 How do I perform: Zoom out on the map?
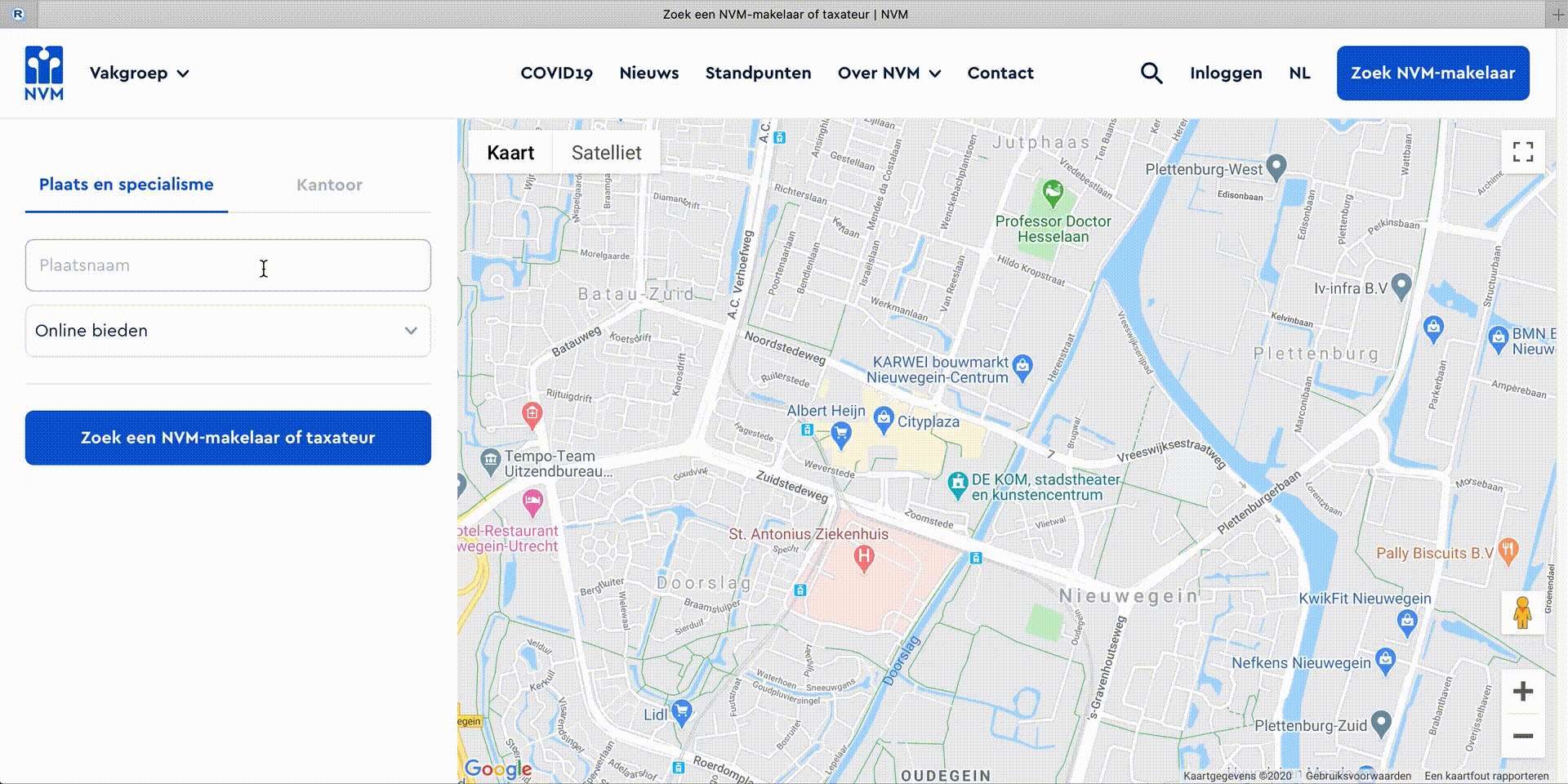[x=1523, y=736]
